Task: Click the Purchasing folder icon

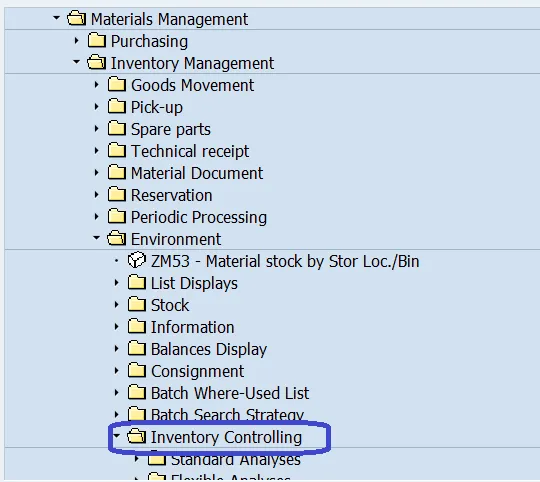Action: pyautogui.click(x=96, y=40)
